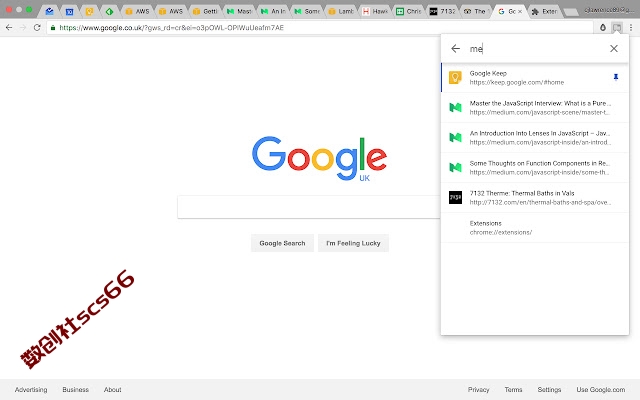Click the Google logo
Screen dimensions: 640x400
[319, 158]
